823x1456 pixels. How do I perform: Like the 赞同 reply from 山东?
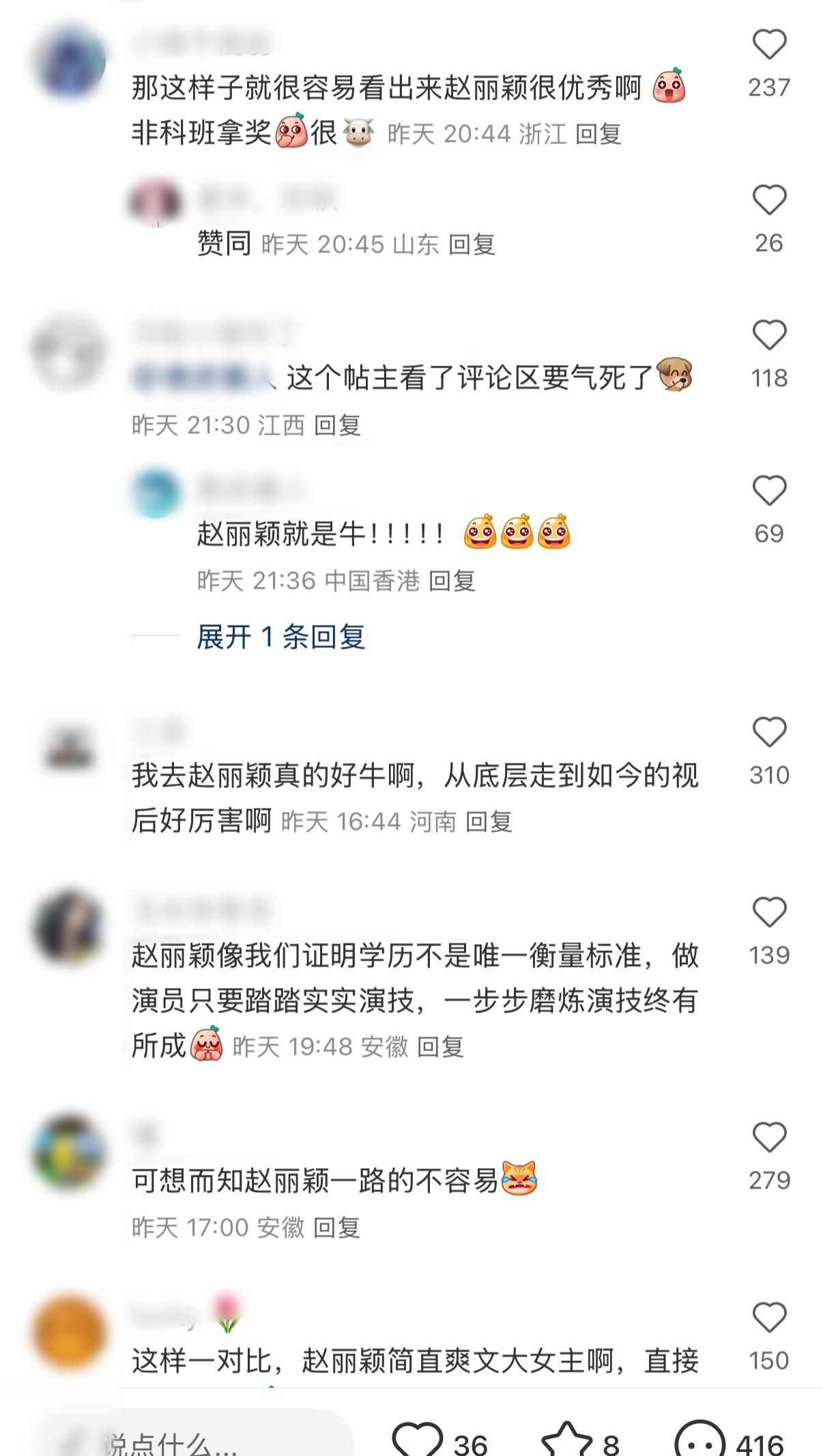tap(769, 201)
